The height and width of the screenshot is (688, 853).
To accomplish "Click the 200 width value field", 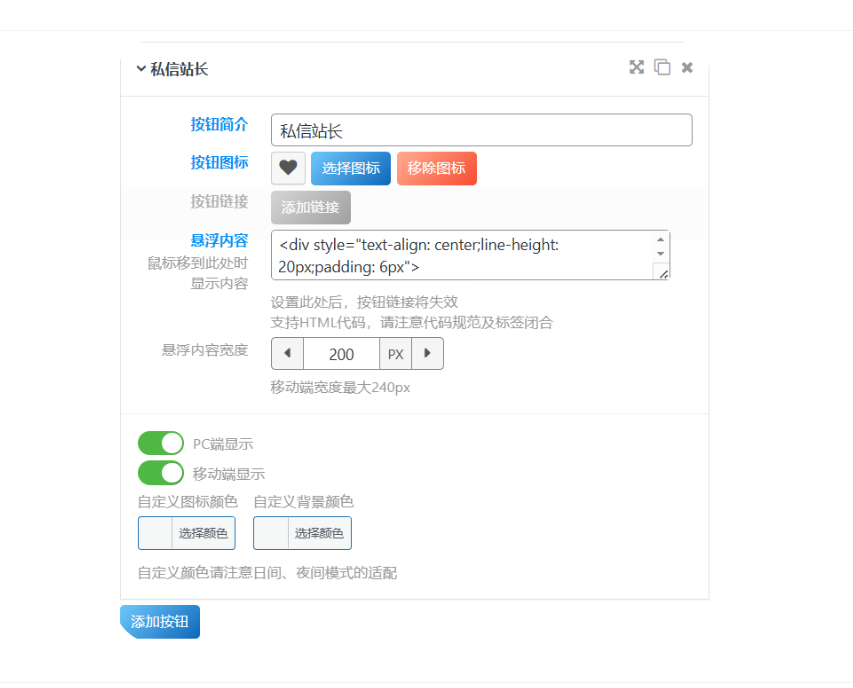I will pos(341,354).
